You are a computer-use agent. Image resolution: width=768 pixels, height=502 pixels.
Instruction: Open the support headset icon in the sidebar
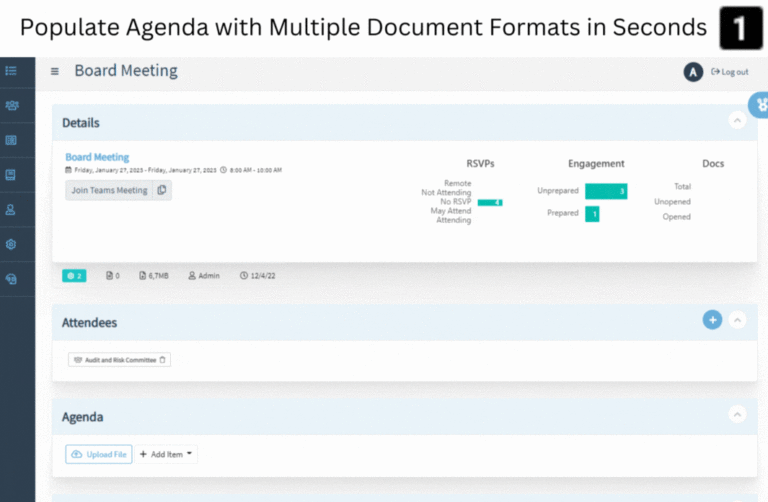11,279
